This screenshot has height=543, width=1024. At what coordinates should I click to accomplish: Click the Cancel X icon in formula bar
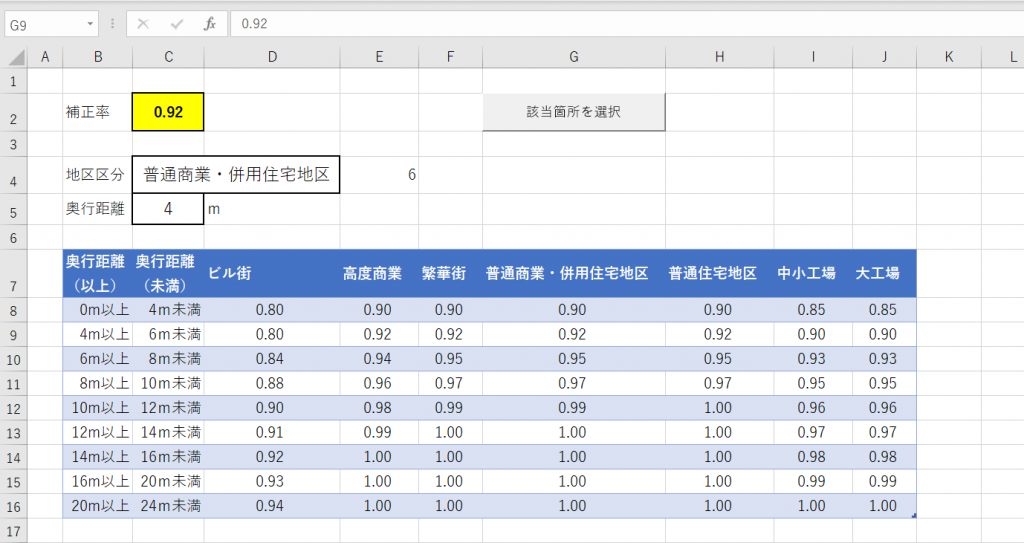pos(143,23)
